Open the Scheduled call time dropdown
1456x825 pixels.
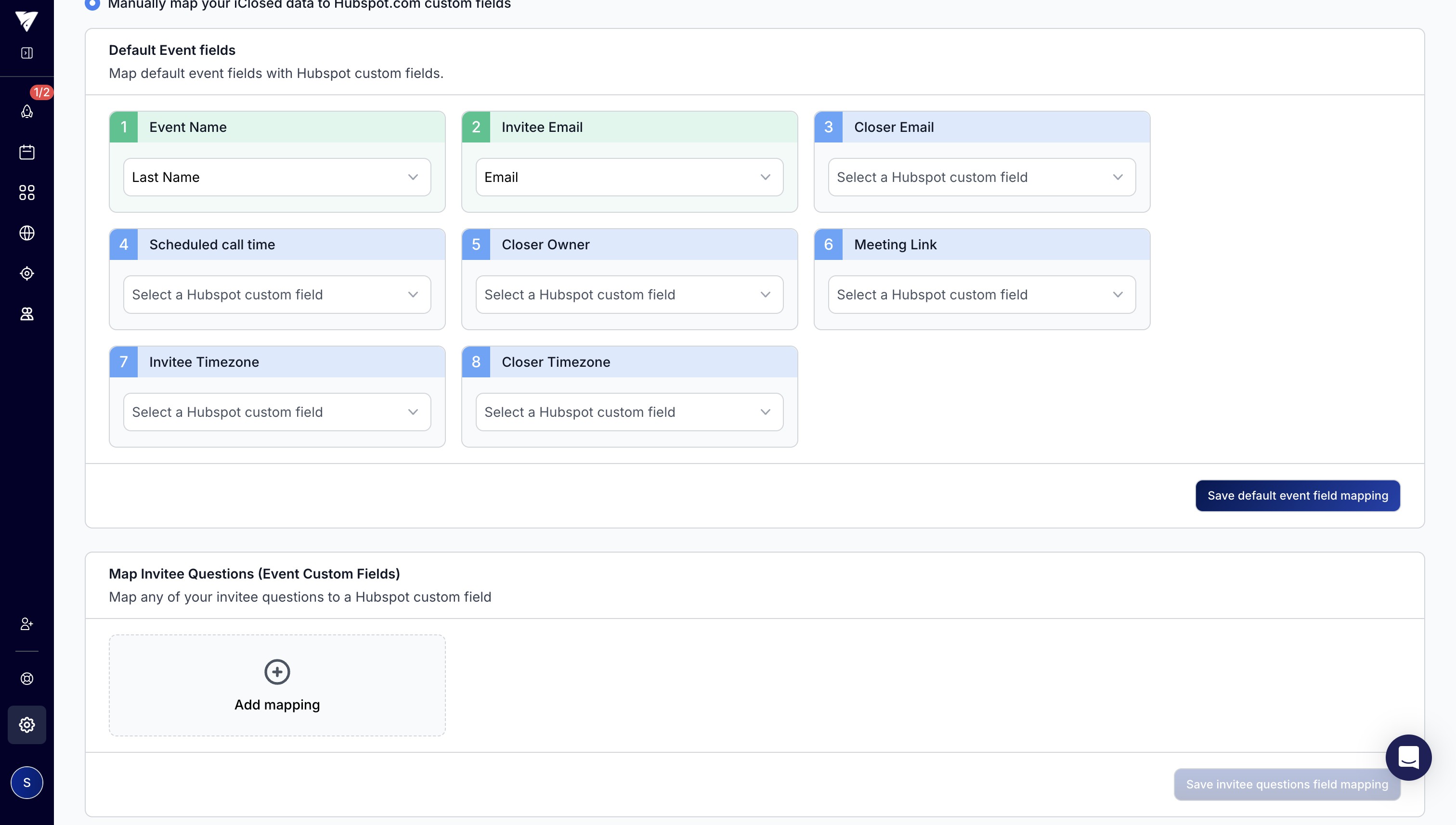click(276, 295)
